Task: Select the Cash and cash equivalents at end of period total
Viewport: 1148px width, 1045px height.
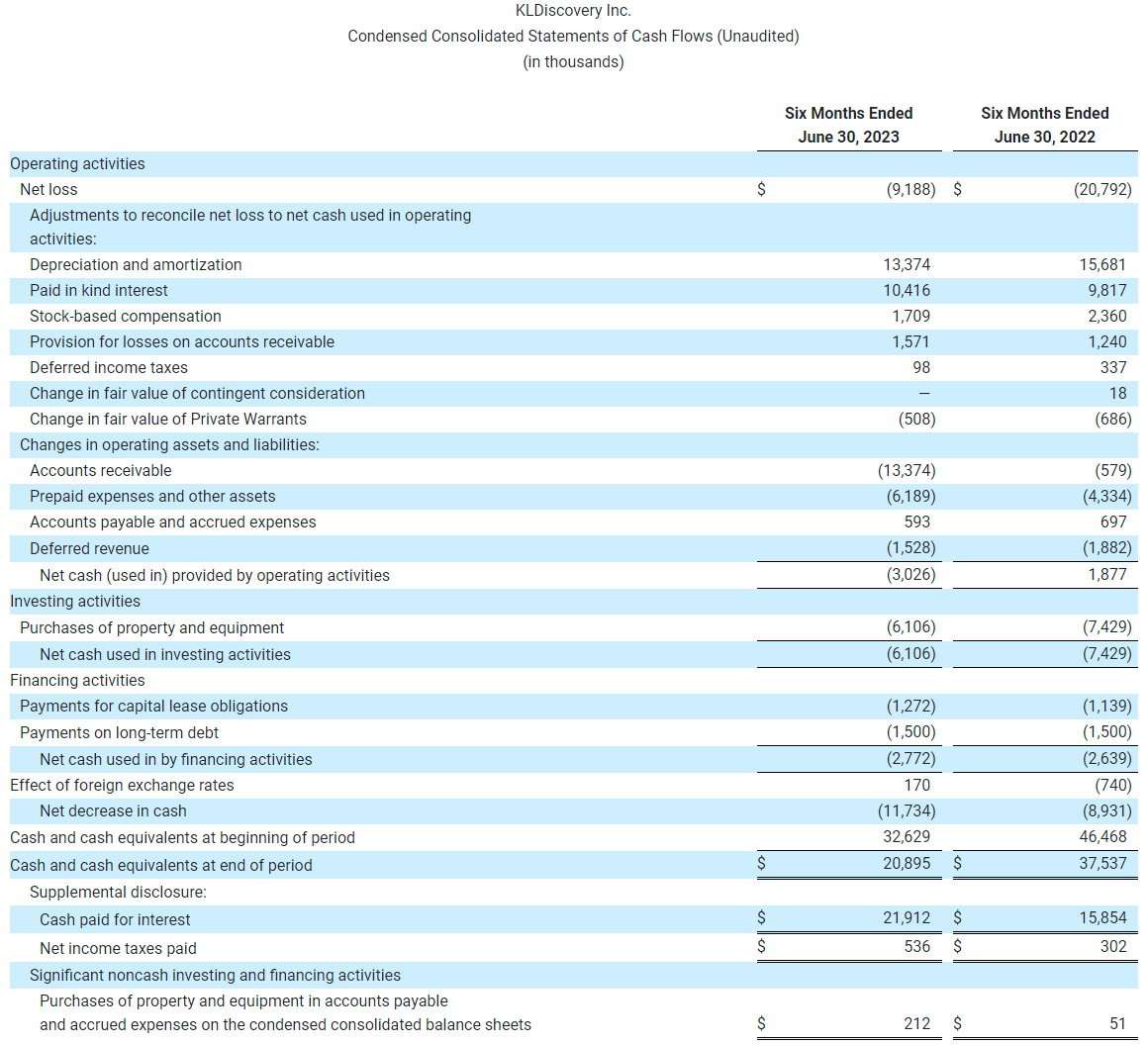Action: 160,864
